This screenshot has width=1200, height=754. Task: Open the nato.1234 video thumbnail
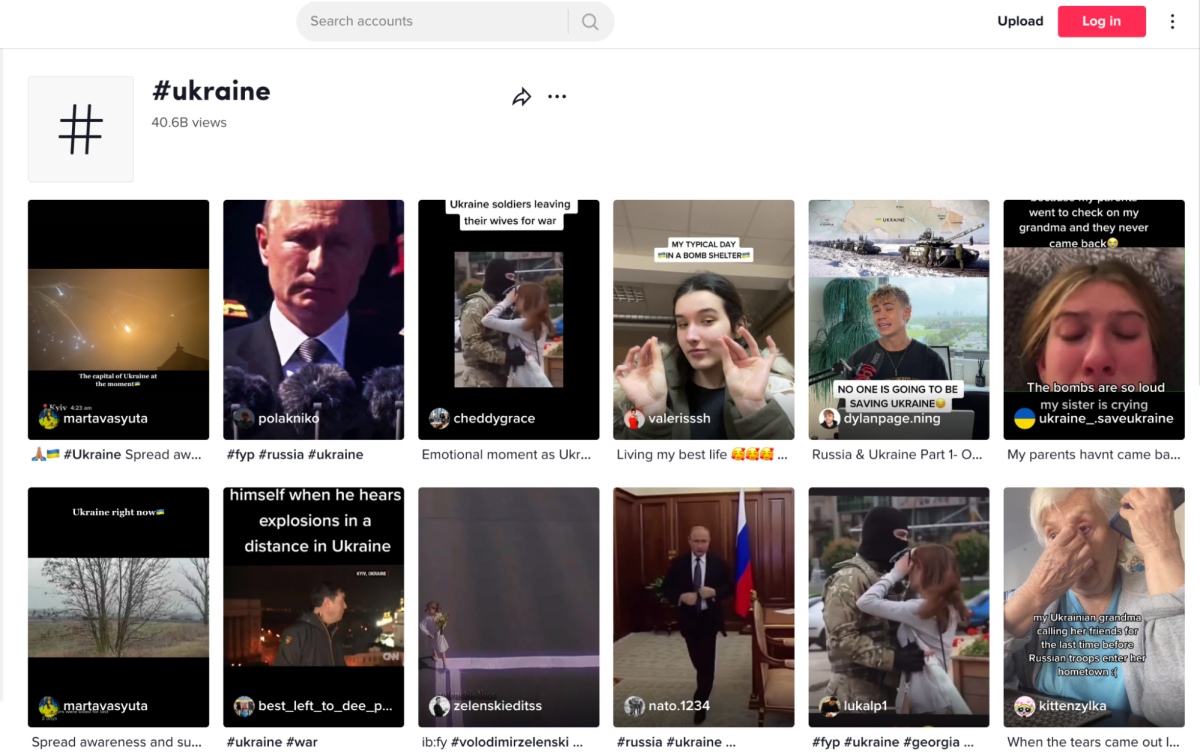[703, 607]
